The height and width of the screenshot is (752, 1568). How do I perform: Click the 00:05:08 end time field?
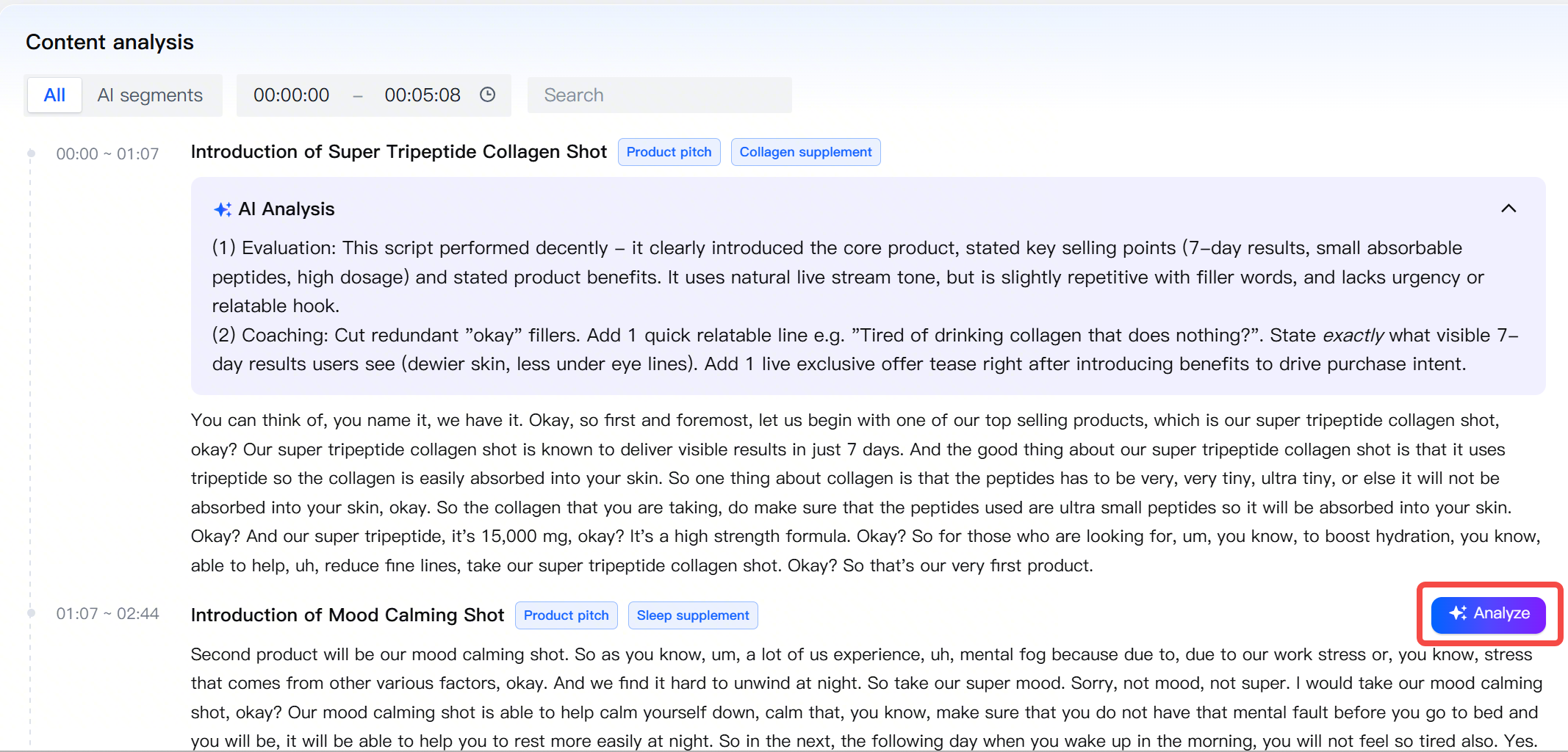click(x=422, y=95)
